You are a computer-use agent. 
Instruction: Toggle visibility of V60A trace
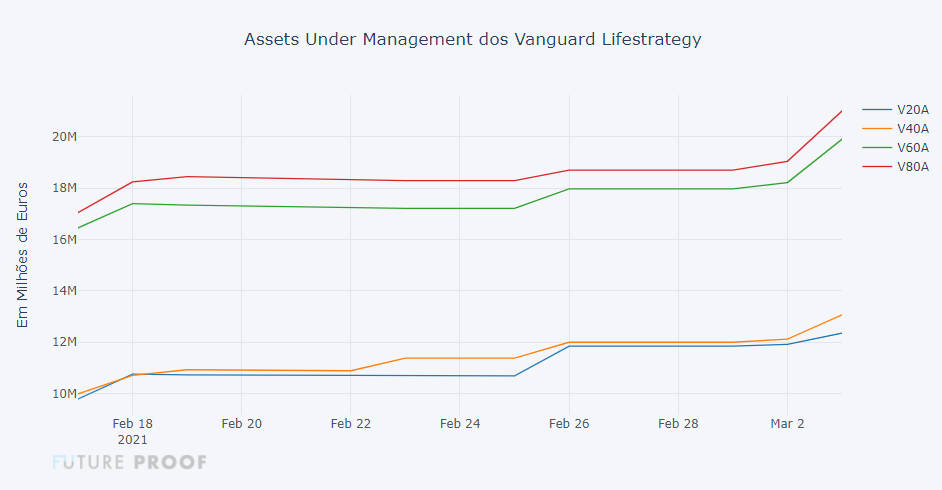coord(913,147)
